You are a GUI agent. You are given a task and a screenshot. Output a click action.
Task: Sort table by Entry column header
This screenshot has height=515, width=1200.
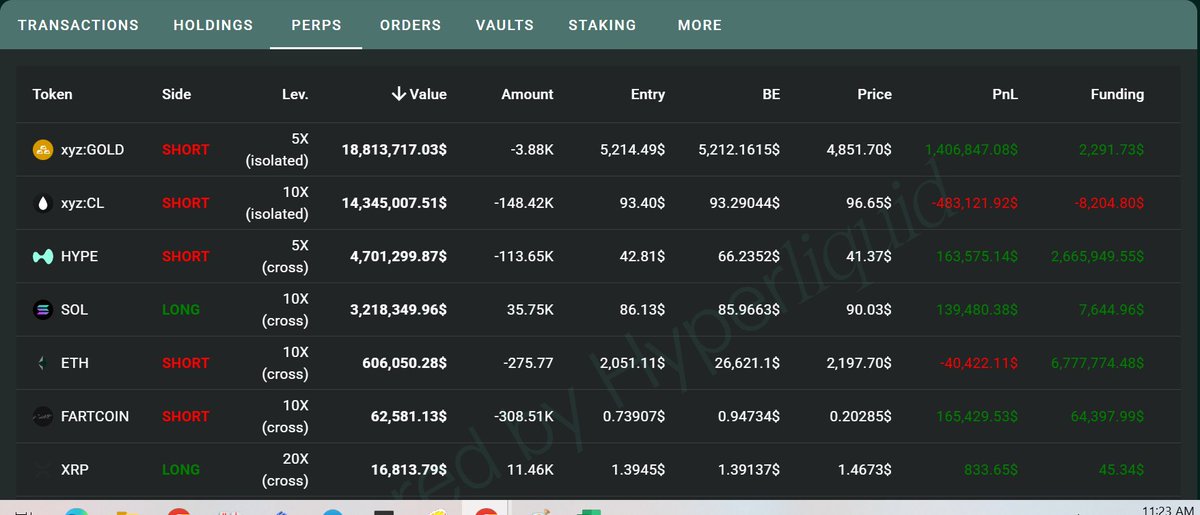tap(648, 94)
